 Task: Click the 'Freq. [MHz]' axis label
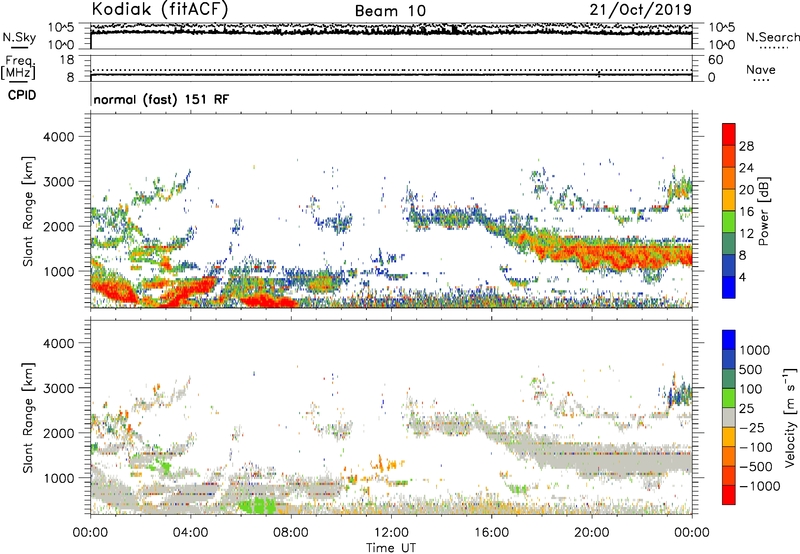(18, 68)
